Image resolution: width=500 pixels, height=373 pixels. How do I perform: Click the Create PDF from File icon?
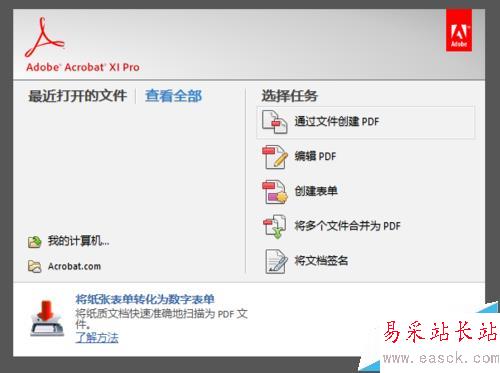[x=274, y=122]
